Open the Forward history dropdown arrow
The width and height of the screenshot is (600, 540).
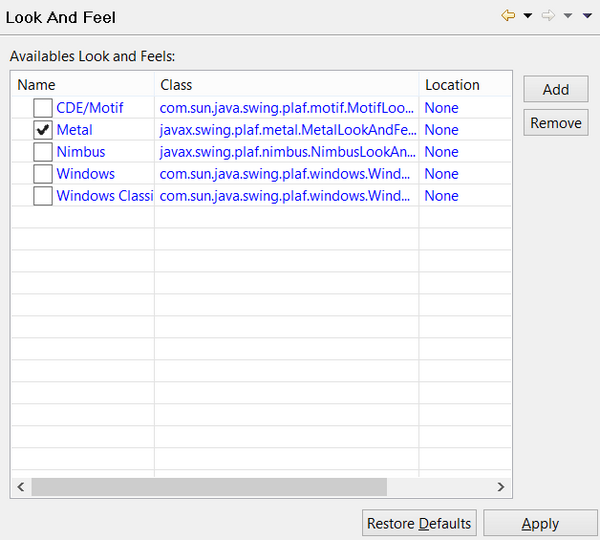tap(567, 17)
